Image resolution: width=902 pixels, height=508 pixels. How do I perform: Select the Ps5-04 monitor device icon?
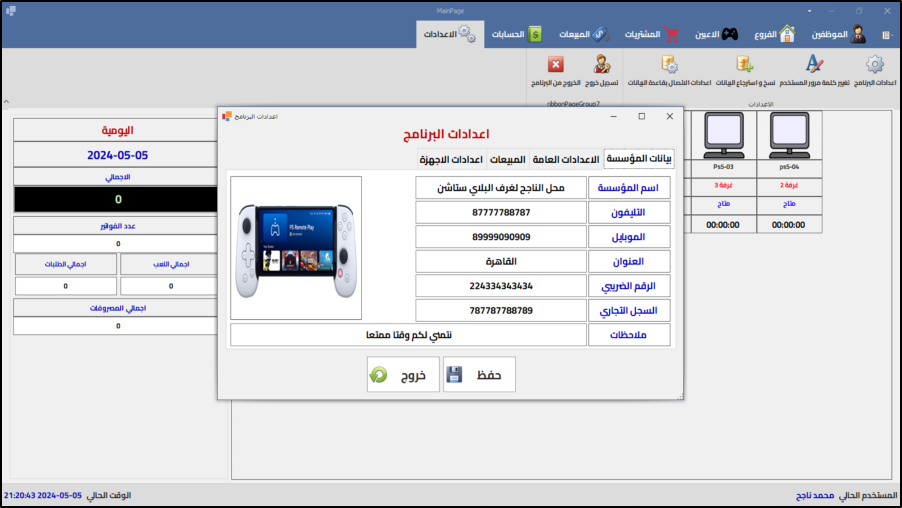coord(789,132)
